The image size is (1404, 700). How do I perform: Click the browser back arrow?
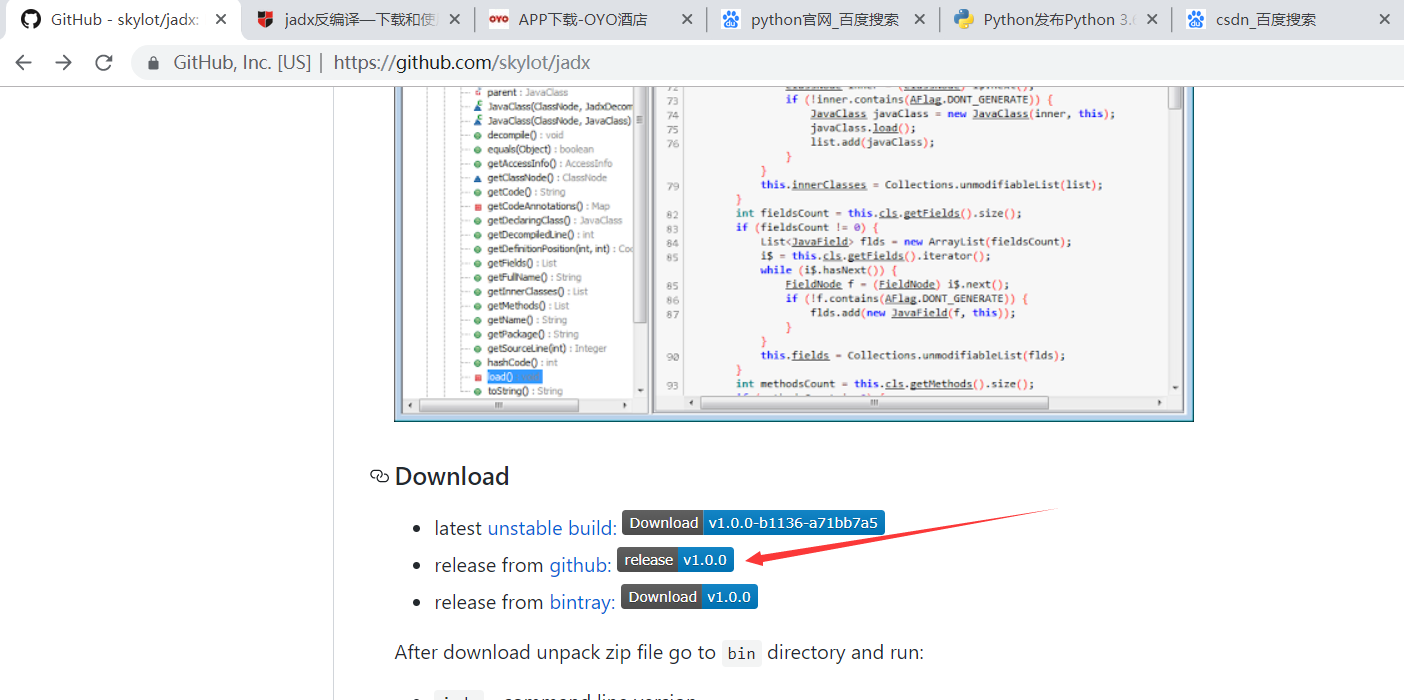(x=23, y=62)
